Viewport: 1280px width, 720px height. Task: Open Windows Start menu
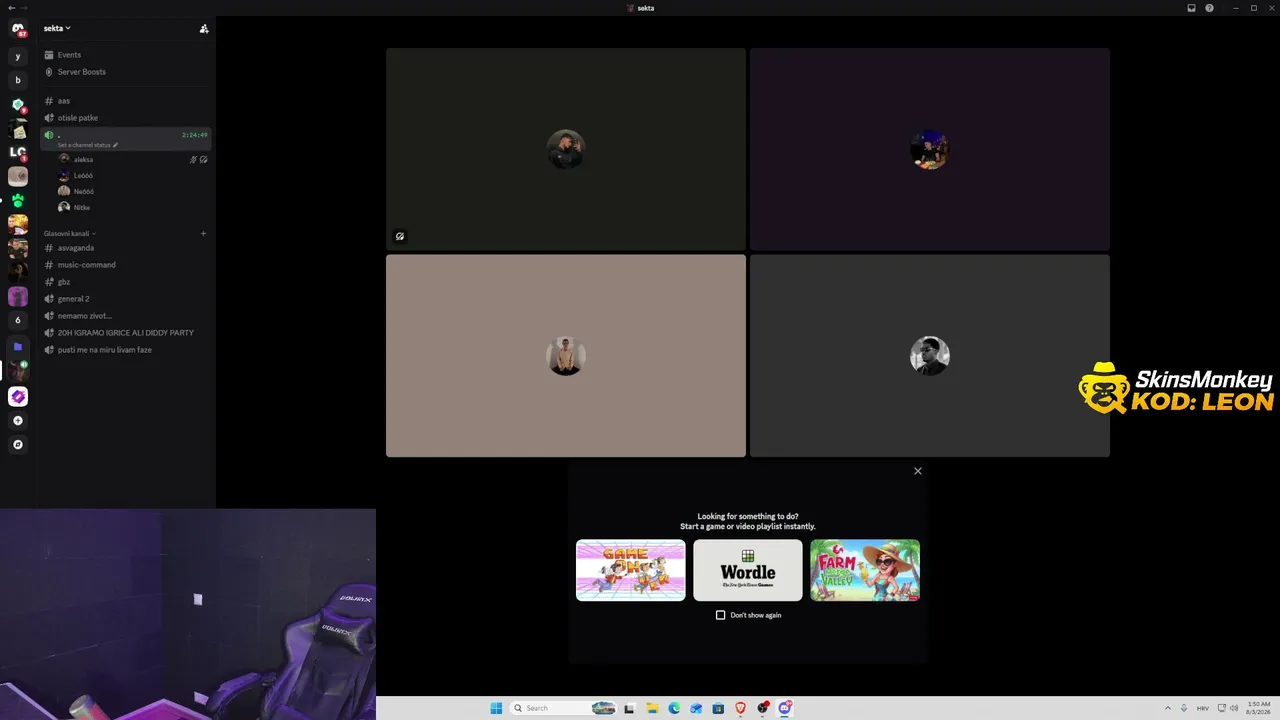click(496, 708)
